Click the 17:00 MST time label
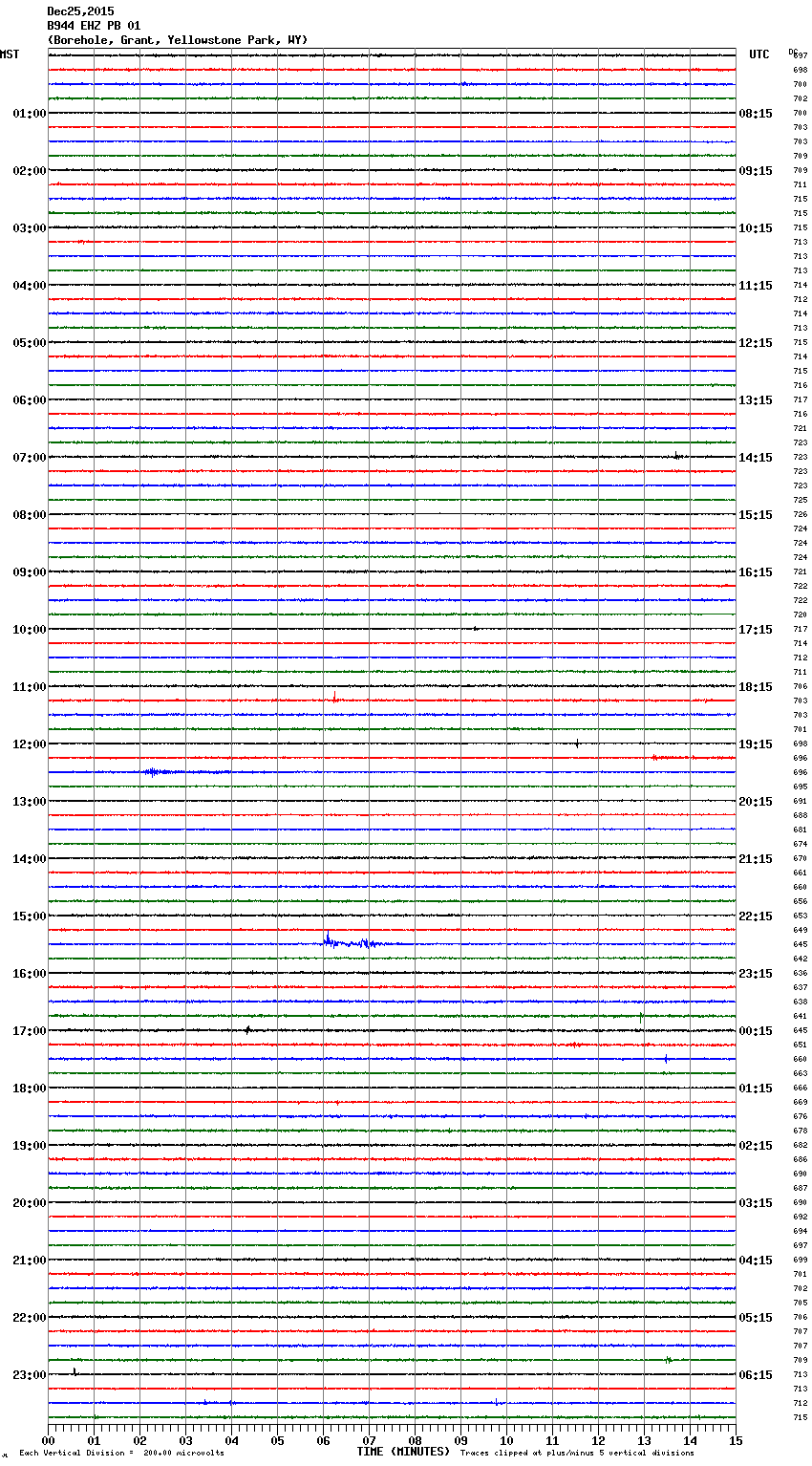Image resolution: width=812 pixels, height=1466 pixels. pos(30,1031)
